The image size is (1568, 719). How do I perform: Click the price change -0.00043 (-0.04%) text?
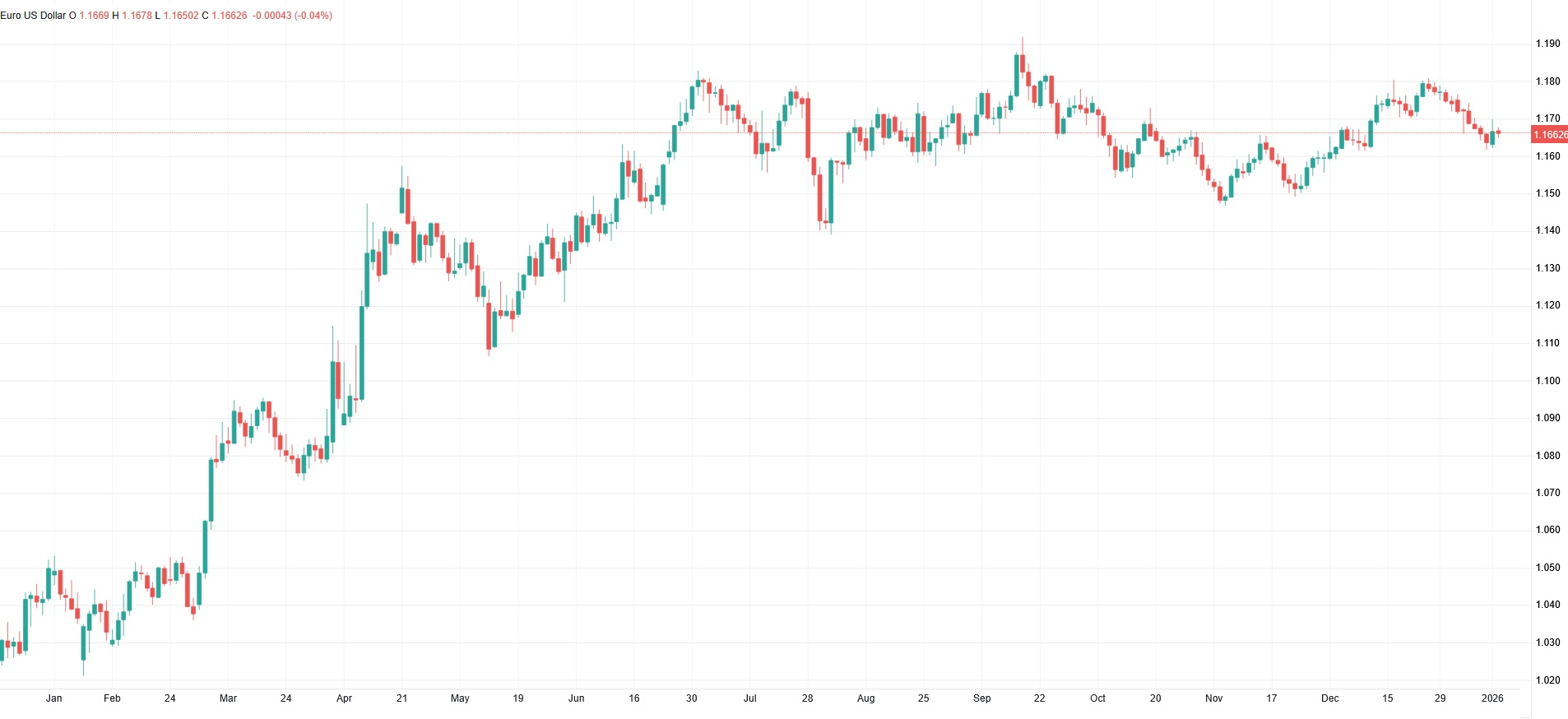coord(292,16)
